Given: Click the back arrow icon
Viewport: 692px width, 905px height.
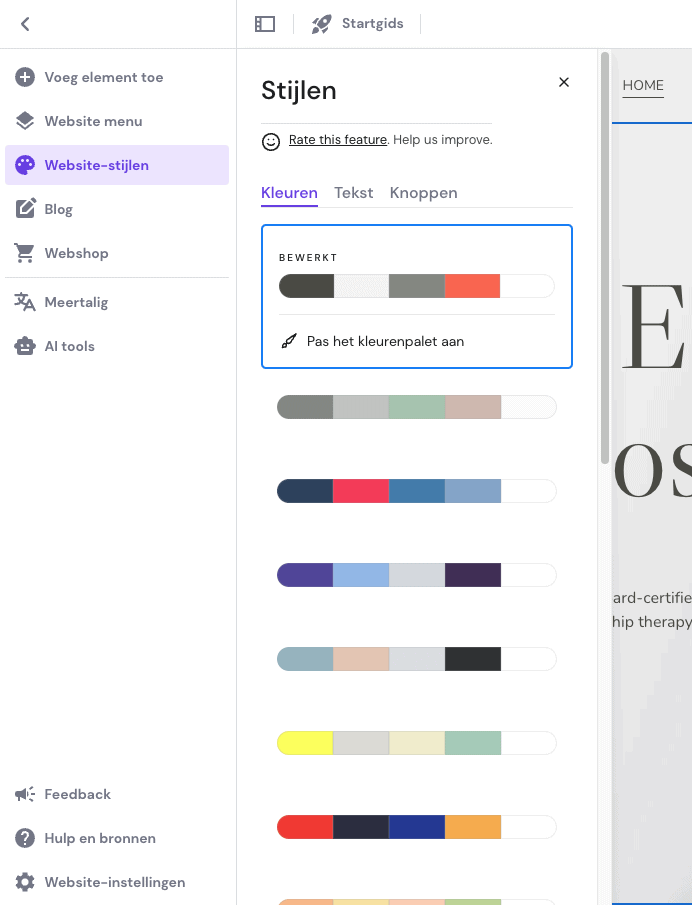Looking at the screenshot, I should point(25,24).
